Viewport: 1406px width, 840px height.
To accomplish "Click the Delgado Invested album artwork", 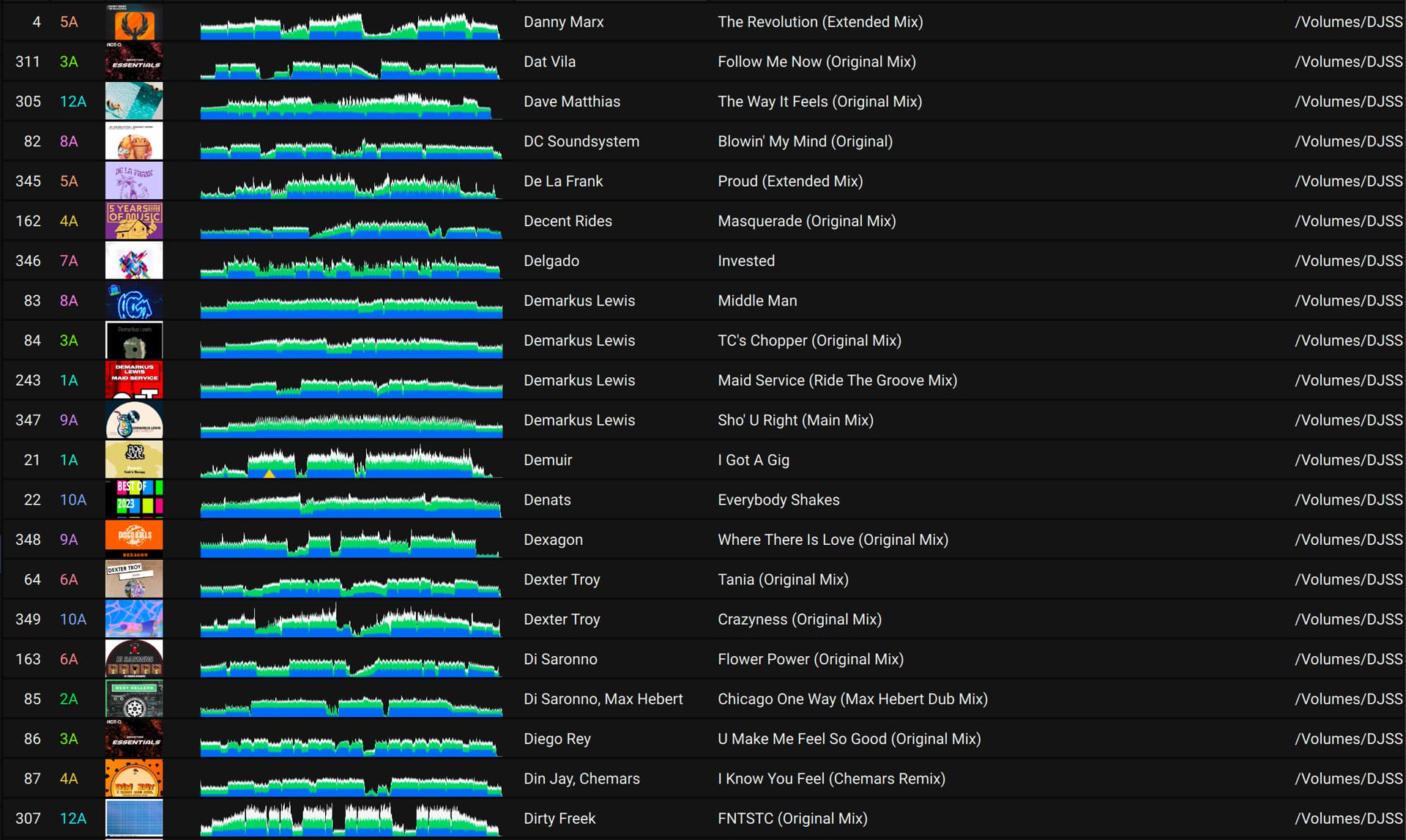I will coord(134,261).
